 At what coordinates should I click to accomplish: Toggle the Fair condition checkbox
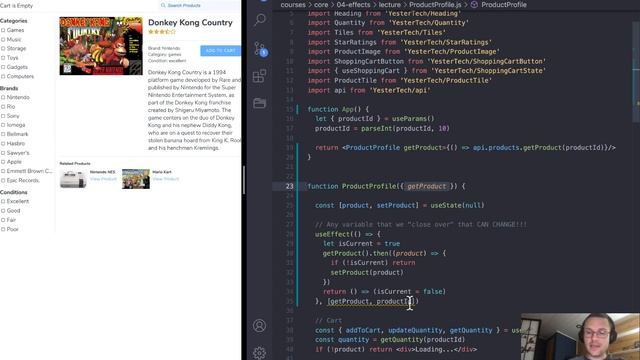coord(3,220)
